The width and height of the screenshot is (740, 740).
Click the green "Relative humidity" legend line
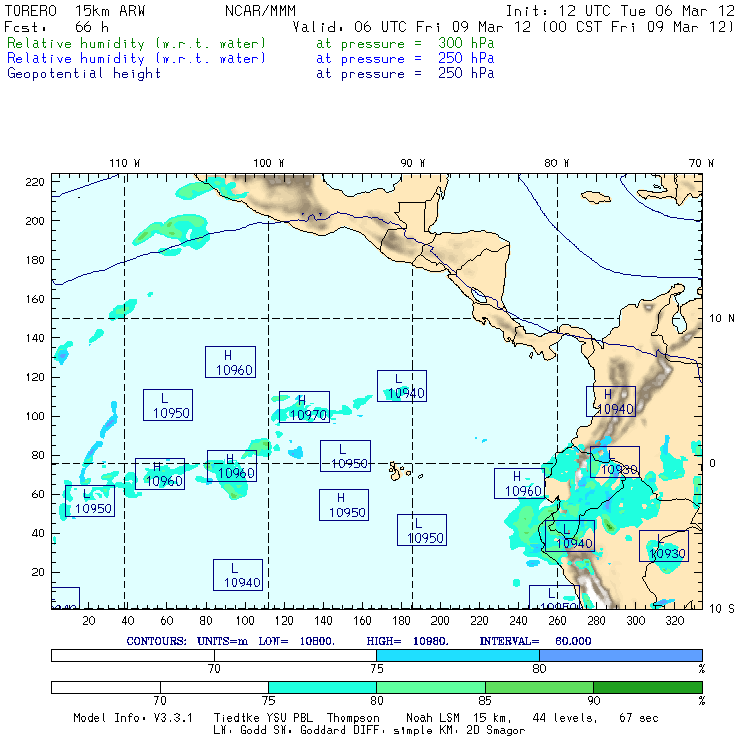pos(136,43)
